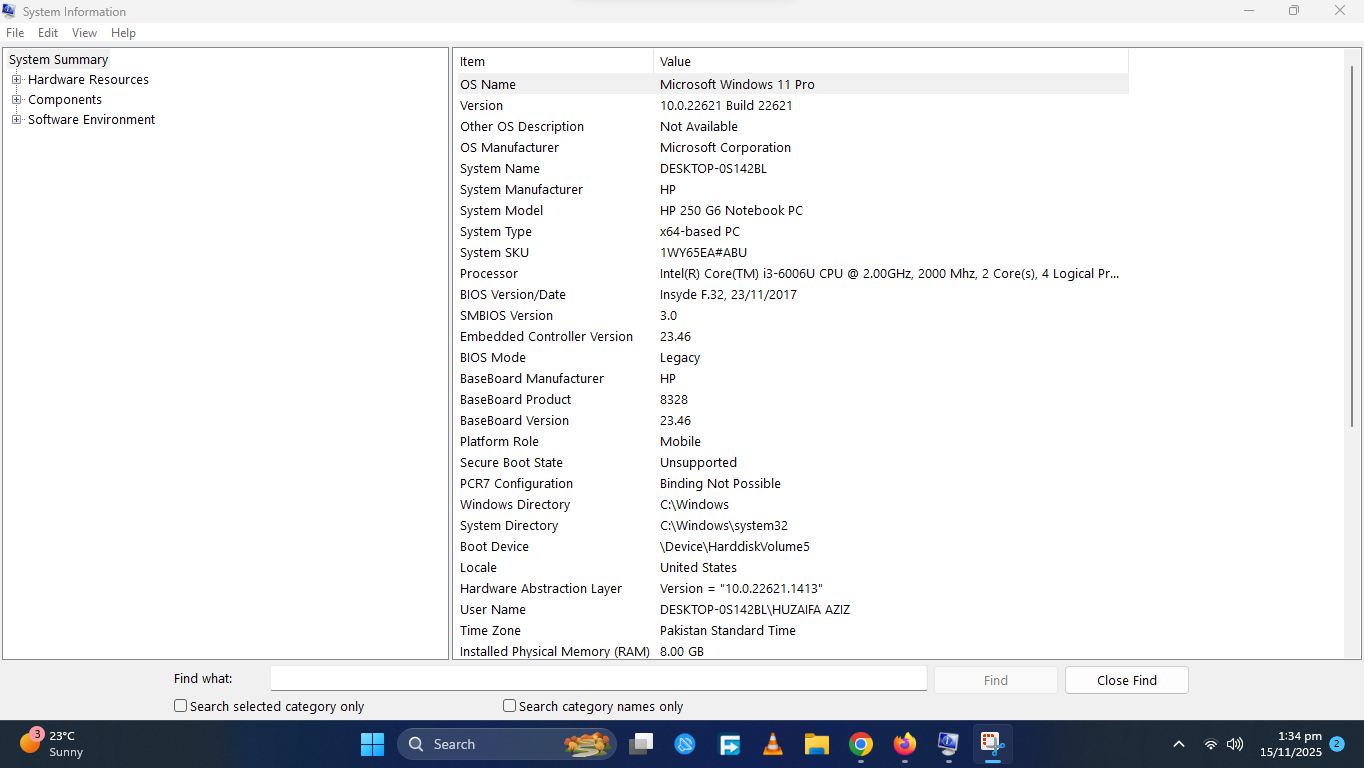Expand the Software Environment tree node

(x=17, y=120)
